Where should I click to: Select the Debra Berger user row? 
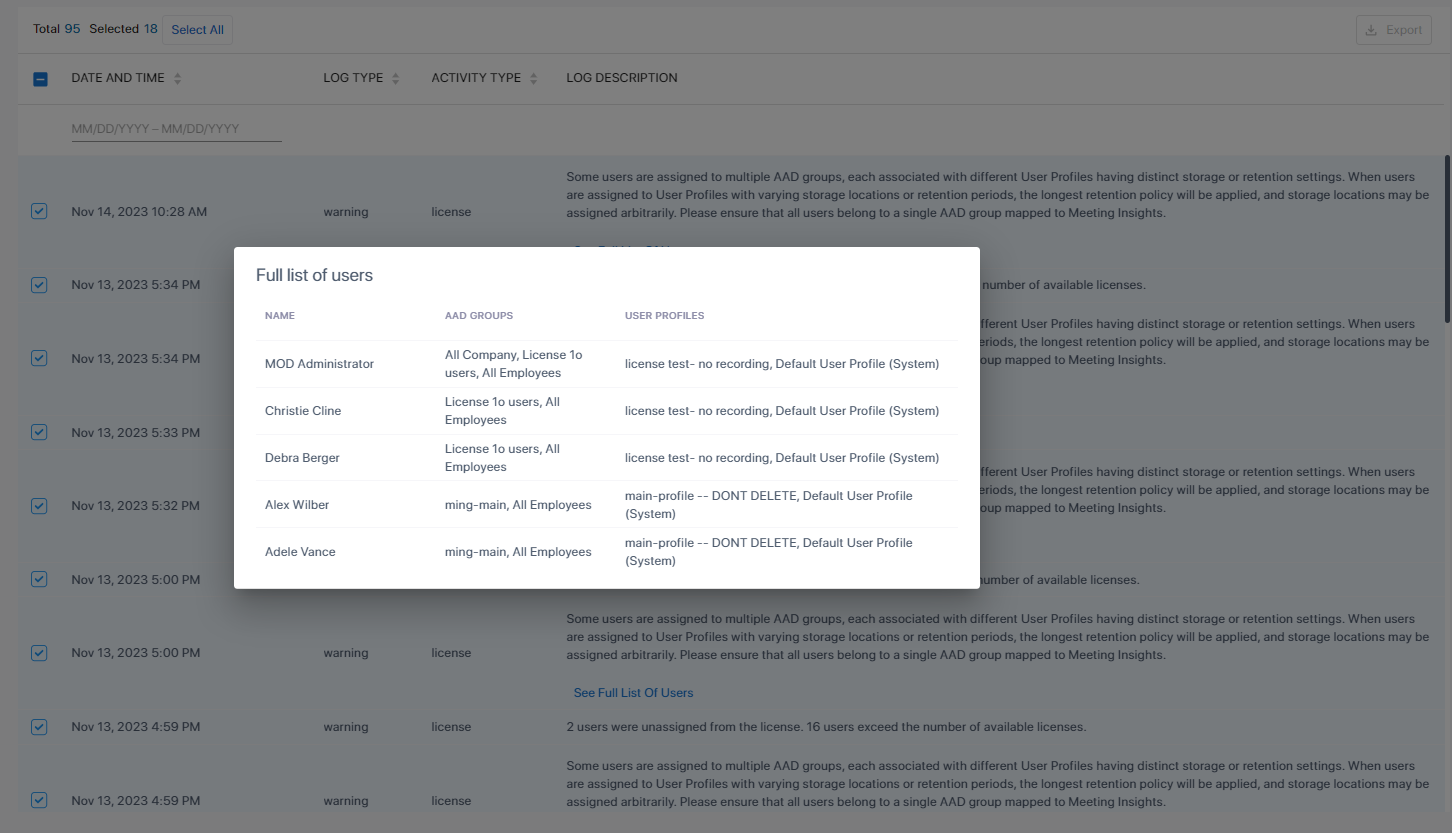302,458
